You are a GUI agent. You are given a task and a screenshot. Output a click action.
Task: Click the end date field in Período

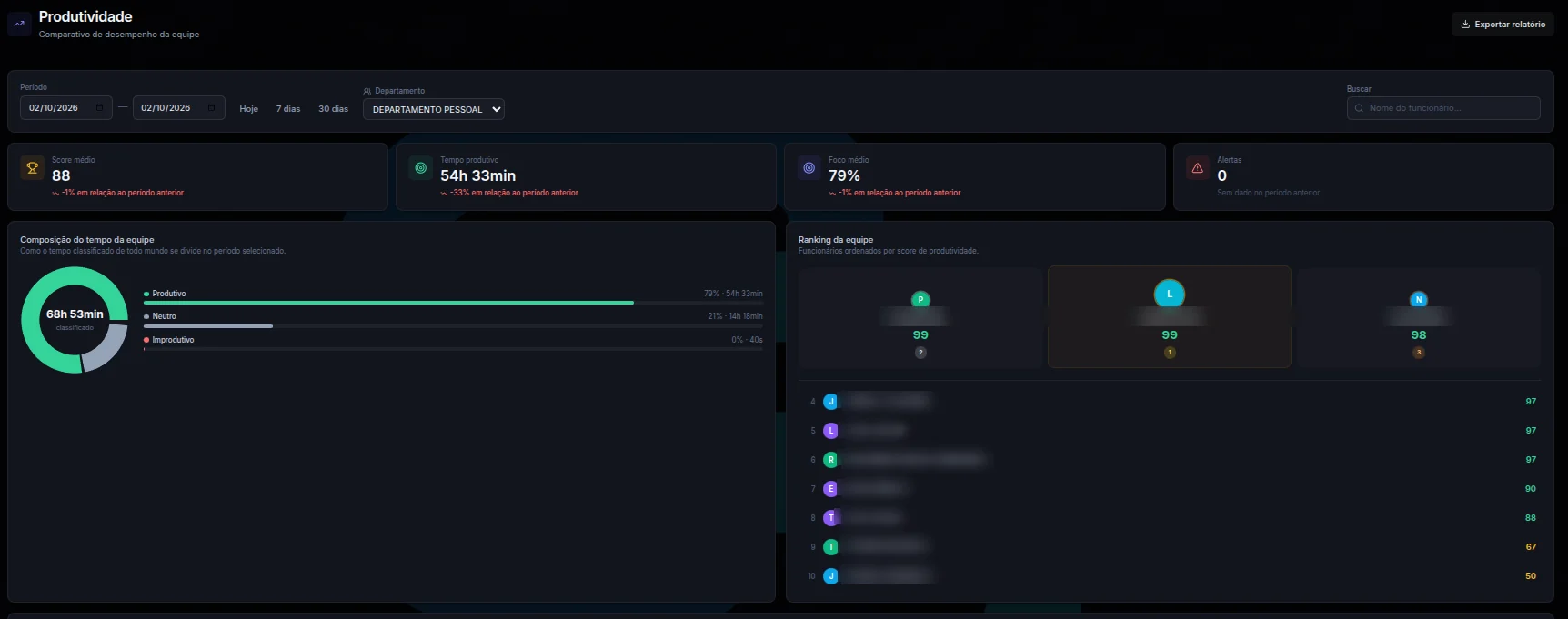[x=178, y=108]
